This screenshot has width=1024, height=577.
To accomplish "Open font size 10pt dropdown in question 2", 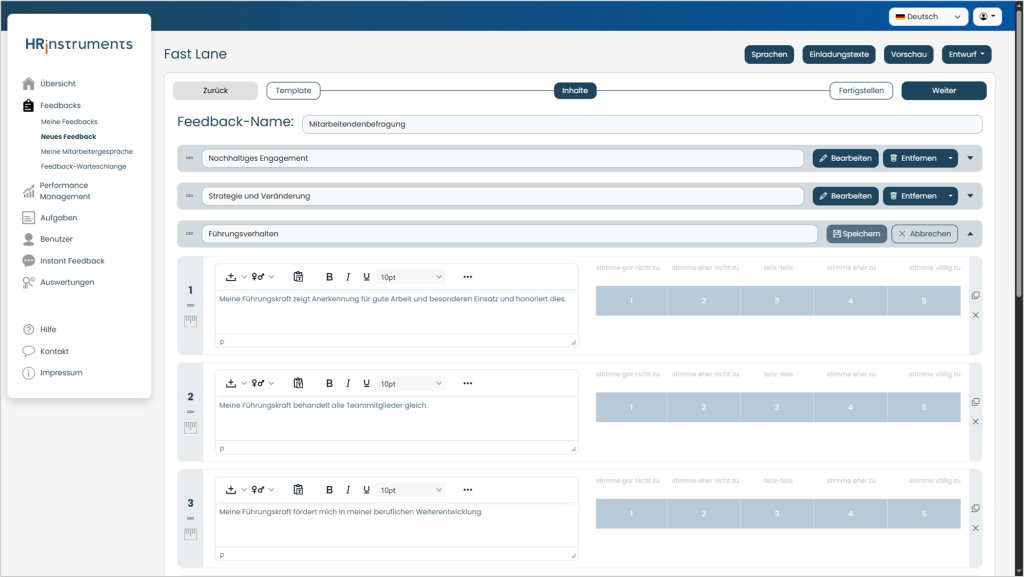I will coord(411,384).
